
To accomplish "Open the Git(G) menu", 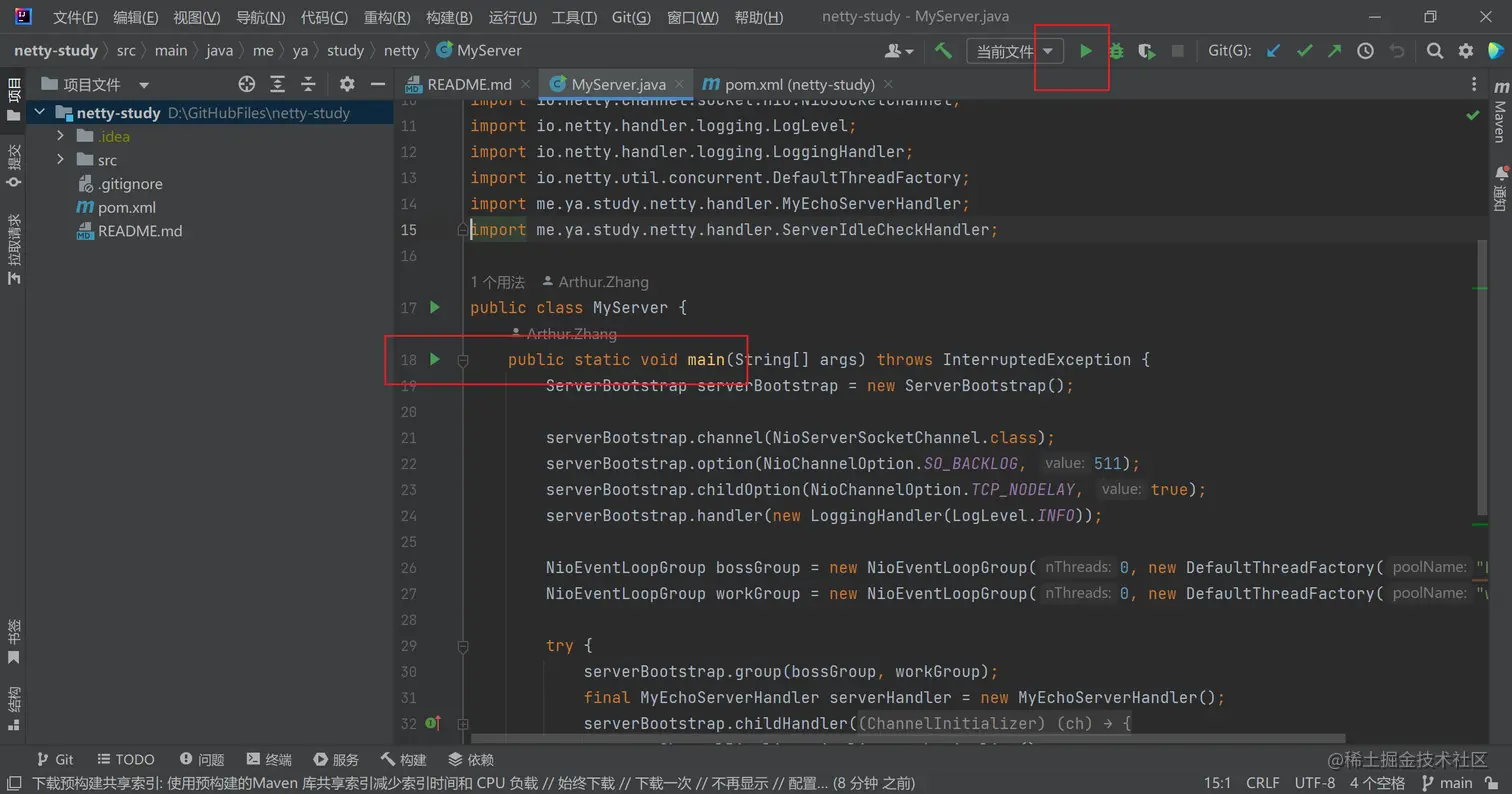I will coord(631,17).
